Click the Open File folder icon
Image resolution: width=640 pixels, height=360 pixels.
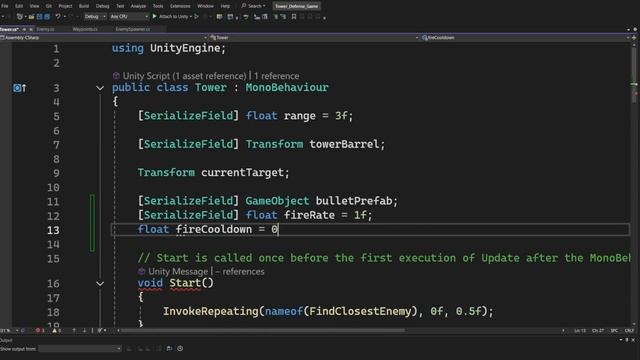[x=31, y=17]
